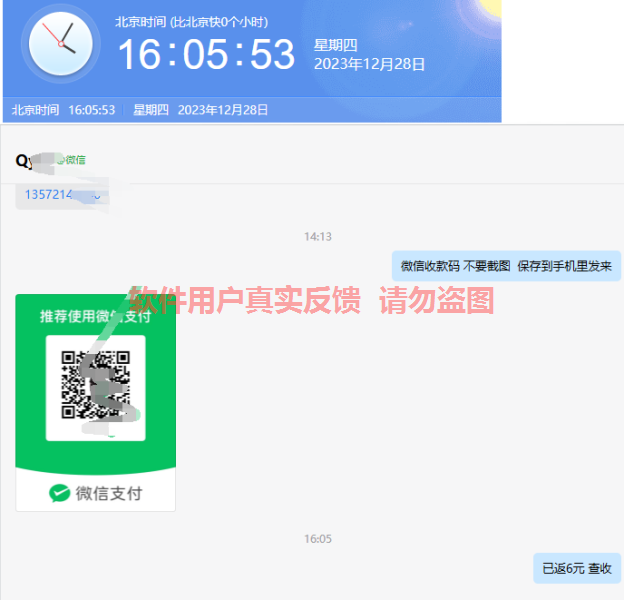
Task: Click the header text 北京时间 (比北京快0个小时)
Action: pyautogui.click(x=191, y=21)
